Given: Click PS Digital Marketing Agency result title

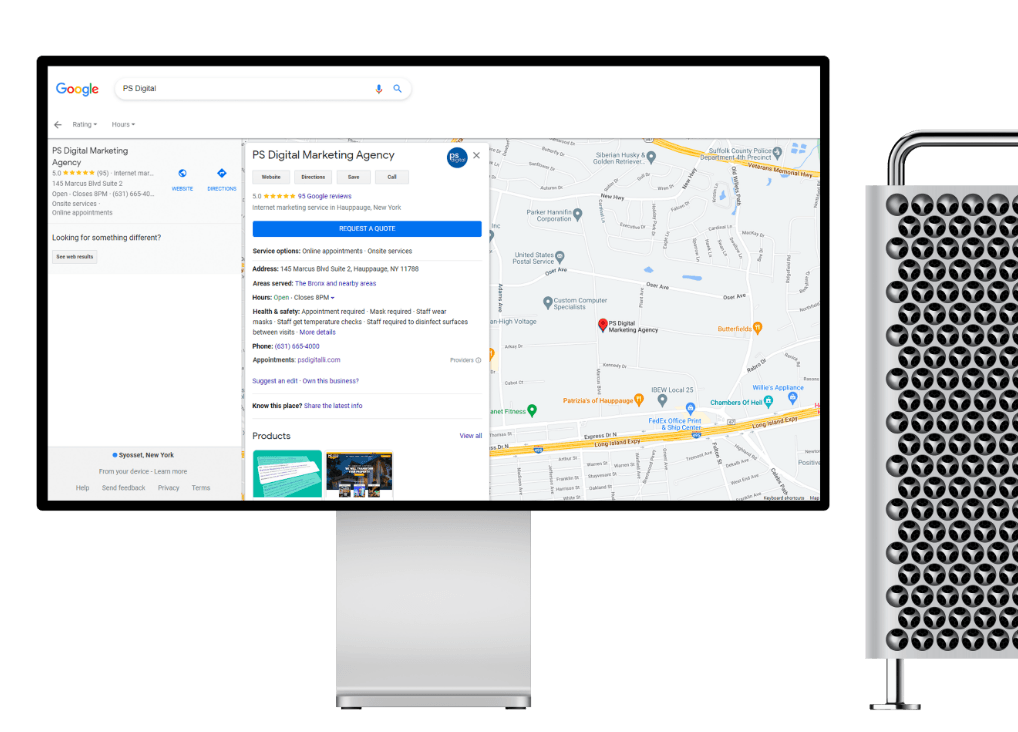Looking at the screenshot, I should coord(90,157).
